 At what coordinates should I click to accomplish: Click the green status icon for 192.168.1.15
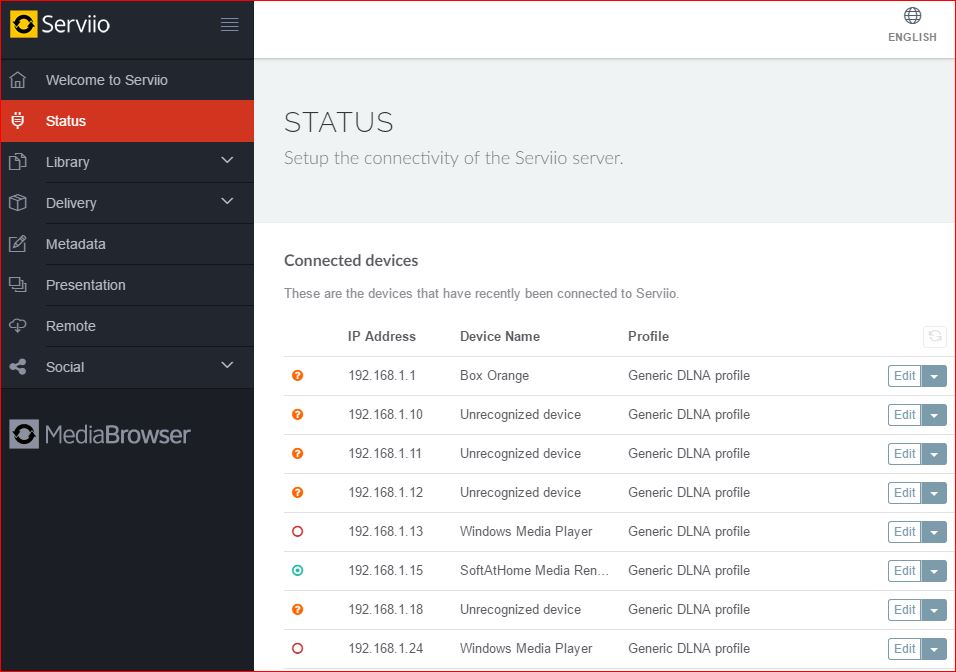point(297,571)
